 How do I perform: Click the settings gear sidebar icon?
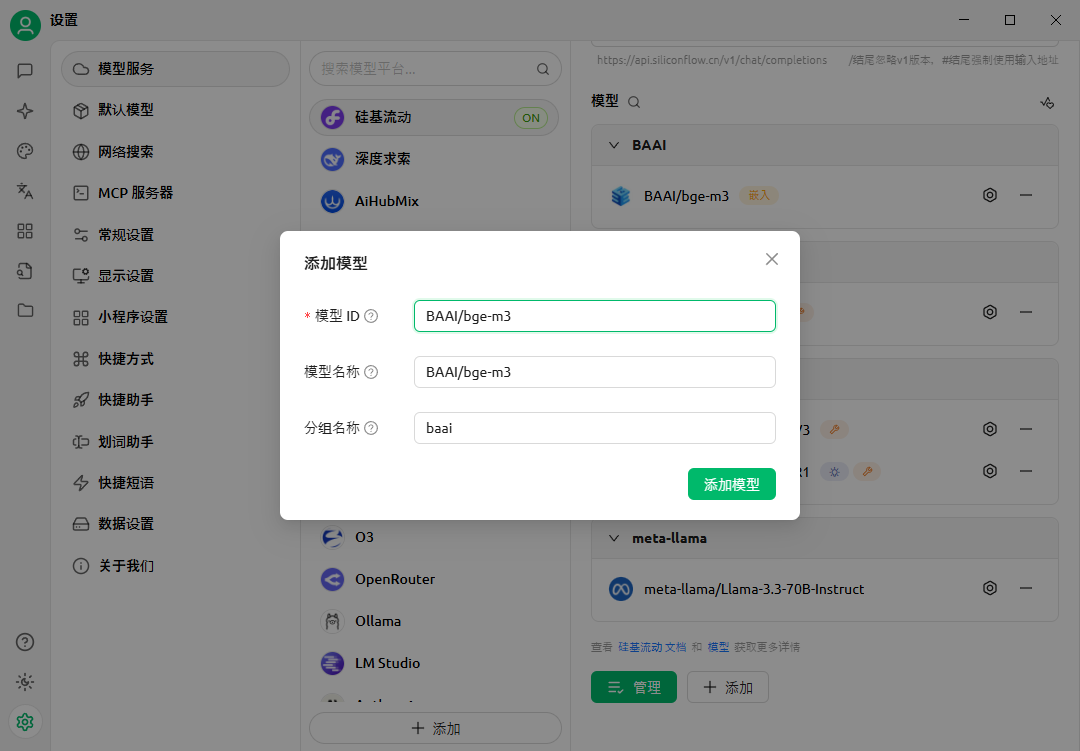[x=25, y=722]
